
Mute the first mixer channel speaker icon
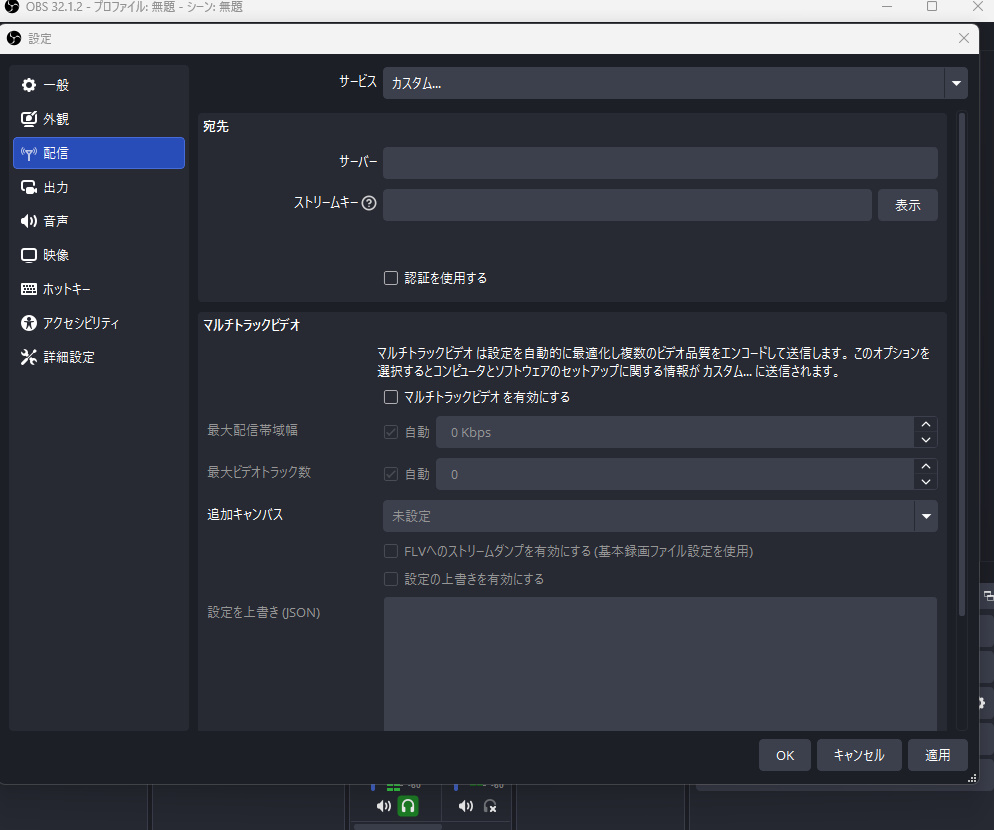[x=384, y=806]
